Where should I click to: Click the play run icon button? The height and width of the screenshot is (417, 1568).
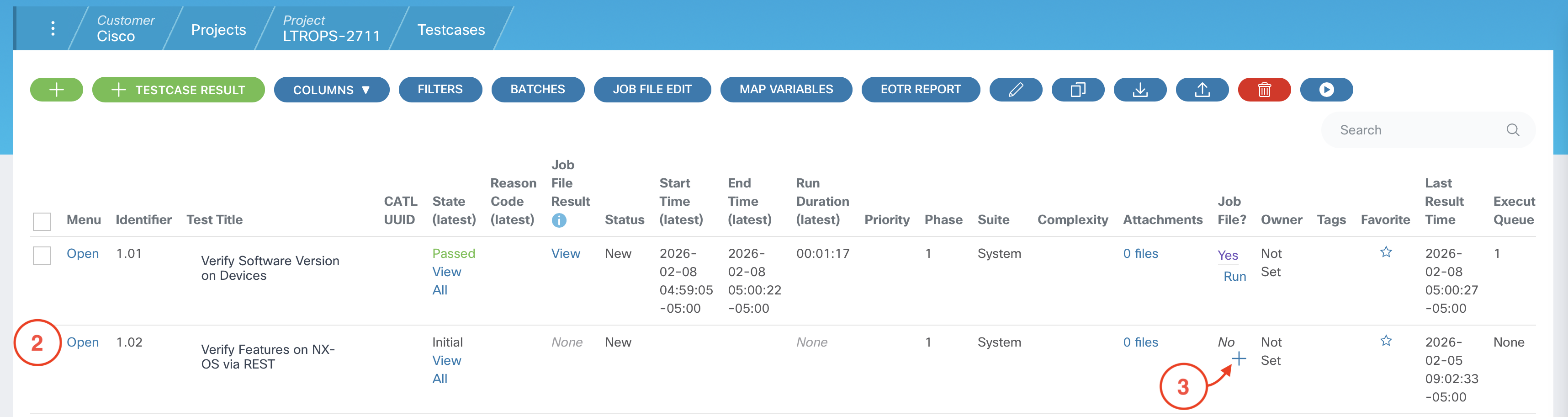[1326, 90]
